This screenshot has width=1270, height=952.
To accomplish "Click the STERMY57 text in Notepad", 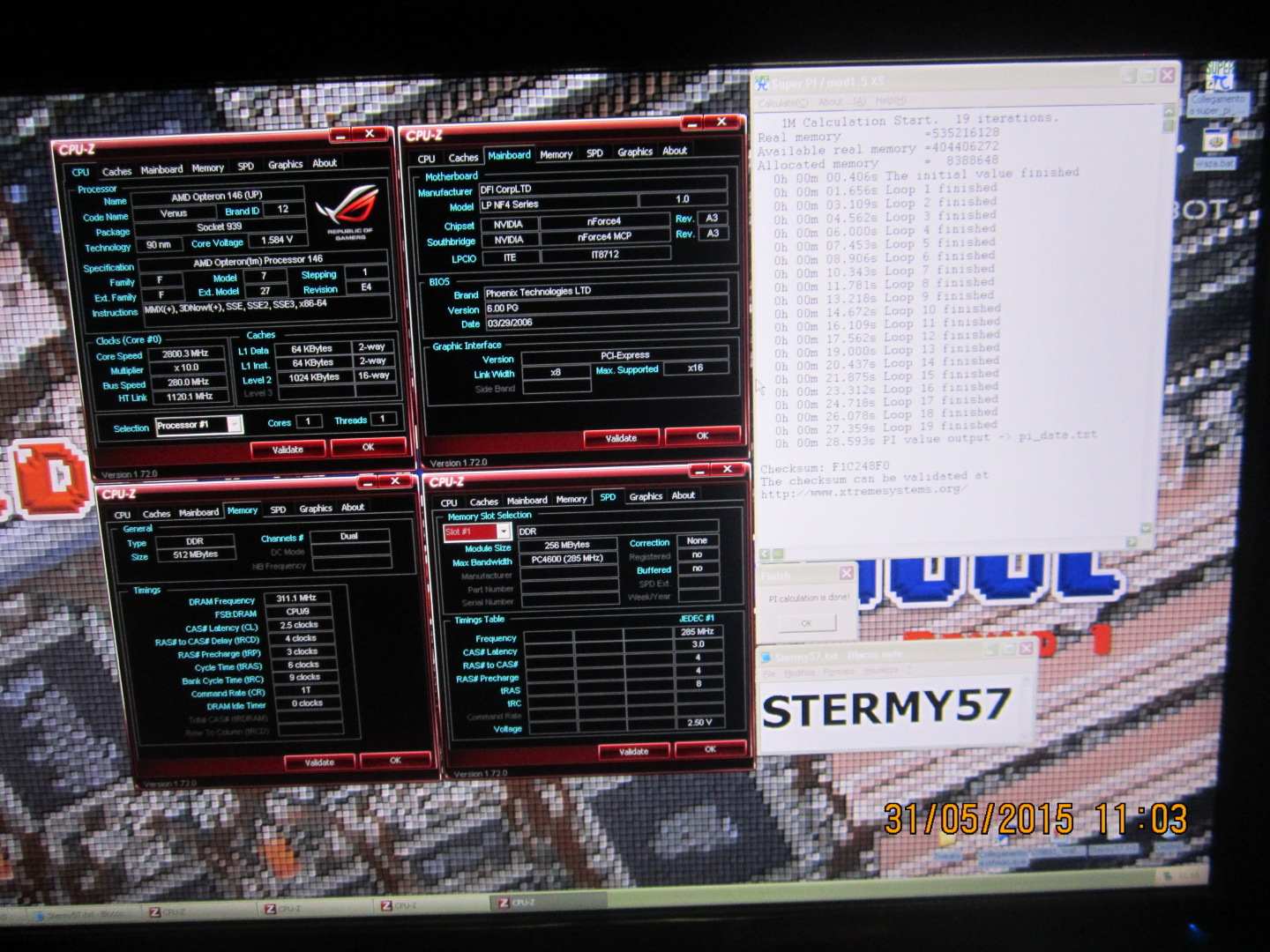I will point(886,710).
